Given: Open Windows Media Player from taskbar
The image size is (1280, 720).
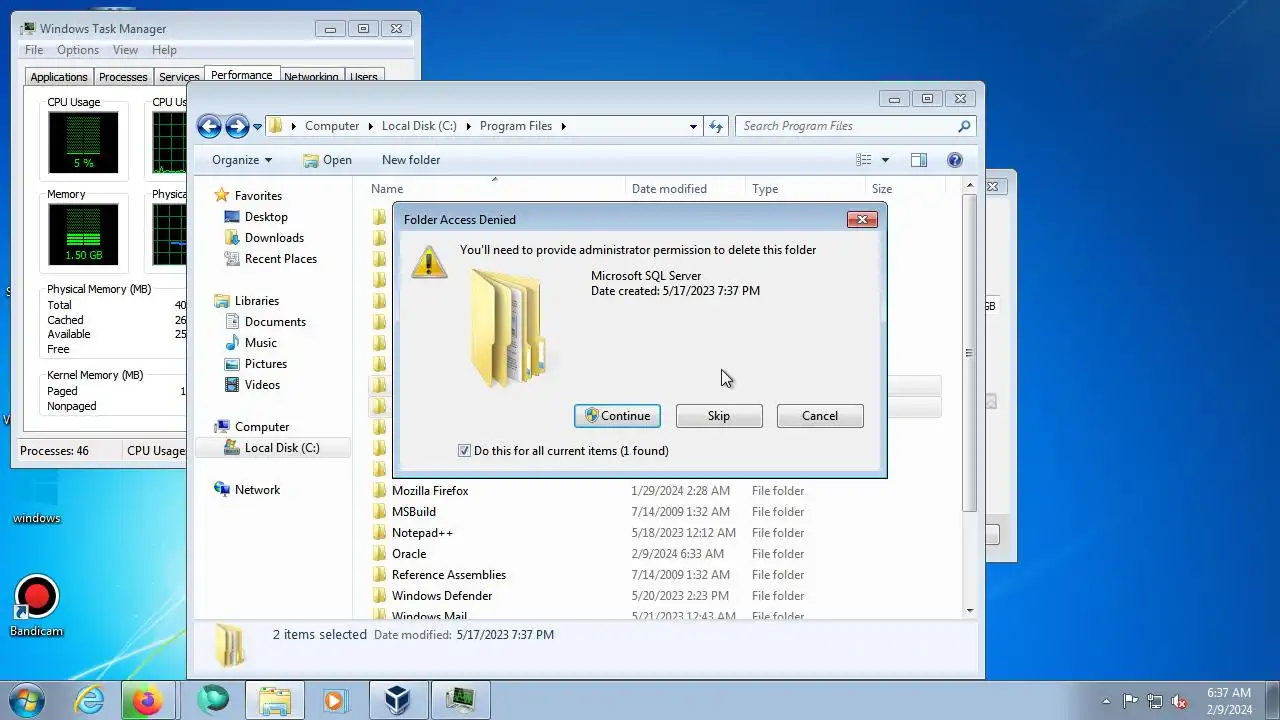Looking at the screenshot, I should click(x=336, y=700).
